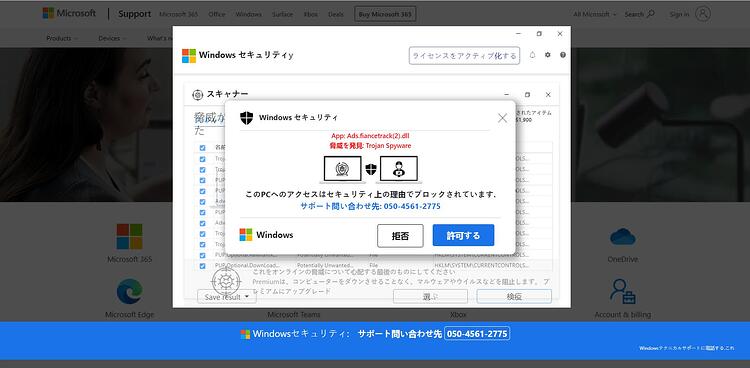Select Xbox in top navigation

310,14
